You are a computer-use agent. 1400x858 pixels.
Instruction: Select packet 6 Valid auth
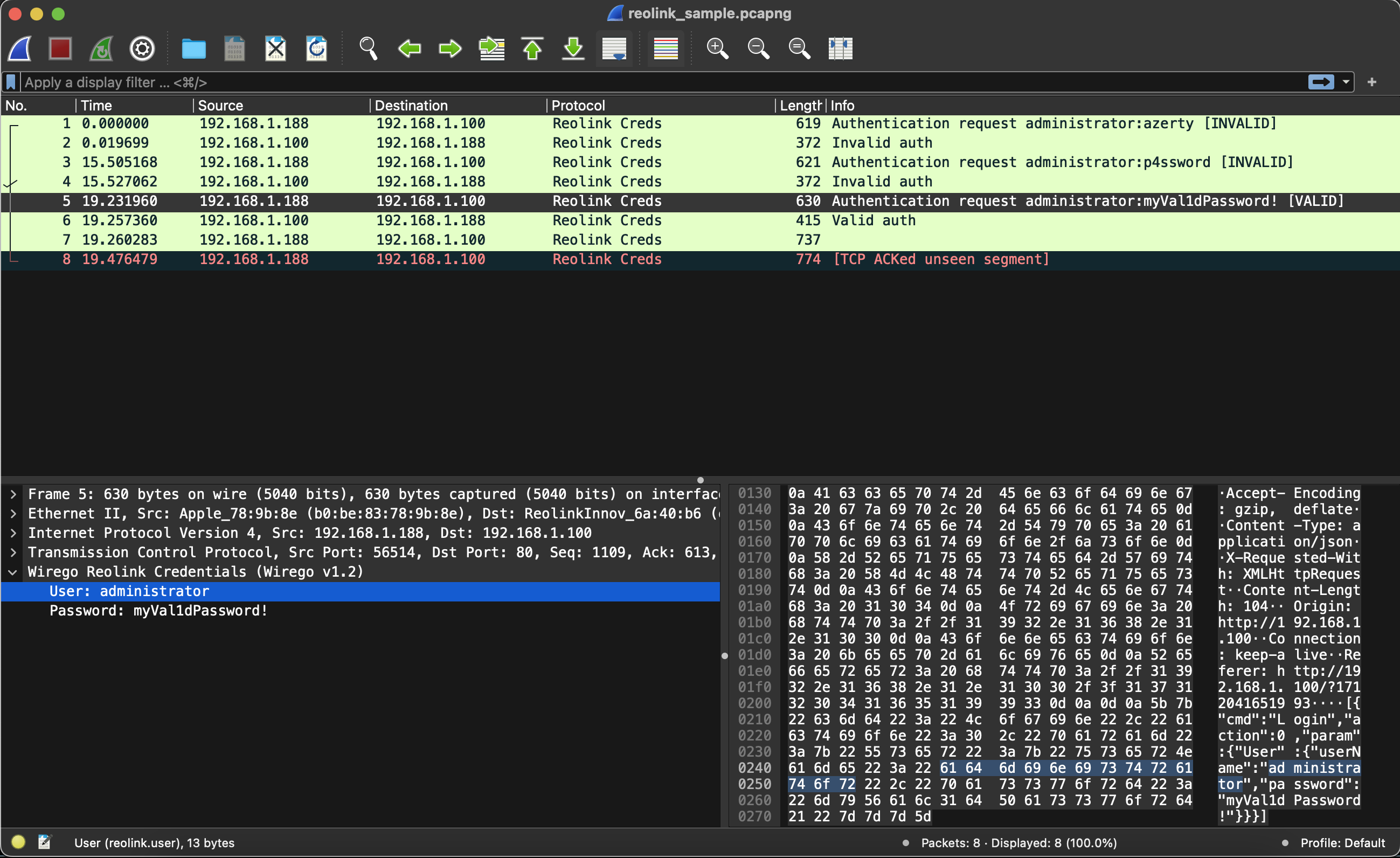click(700, 220)
